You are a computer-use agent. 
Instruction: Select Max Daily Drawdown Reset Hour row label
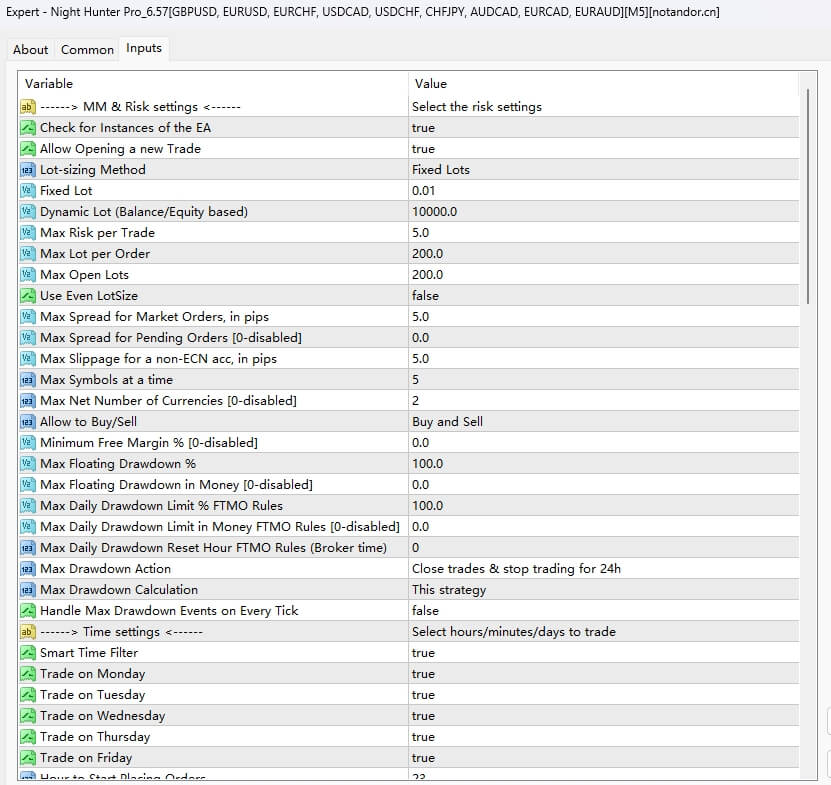click(x=213, y=548)
